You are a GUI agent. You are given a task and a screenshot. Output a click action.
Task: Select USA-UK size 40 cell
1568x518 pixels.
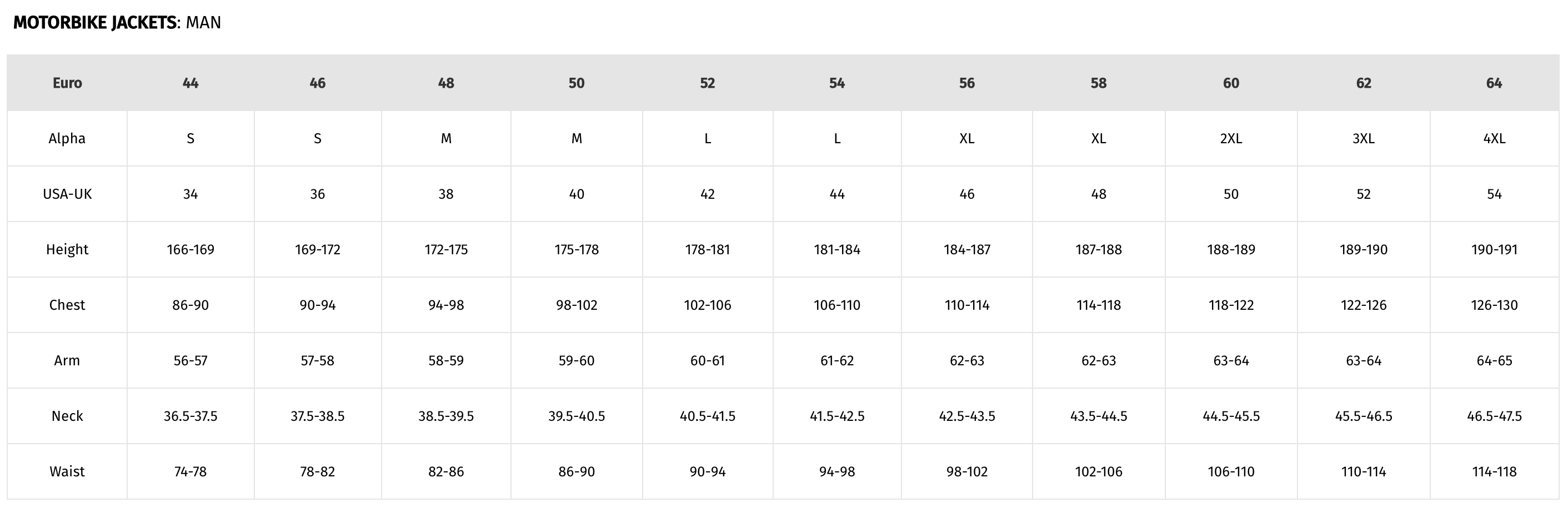click(577, 194)
